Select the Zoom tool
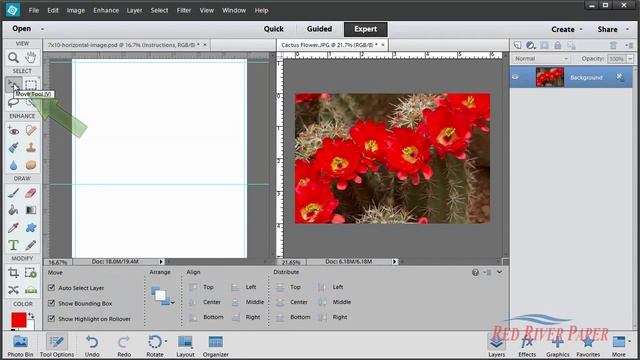 pos(13,58)
